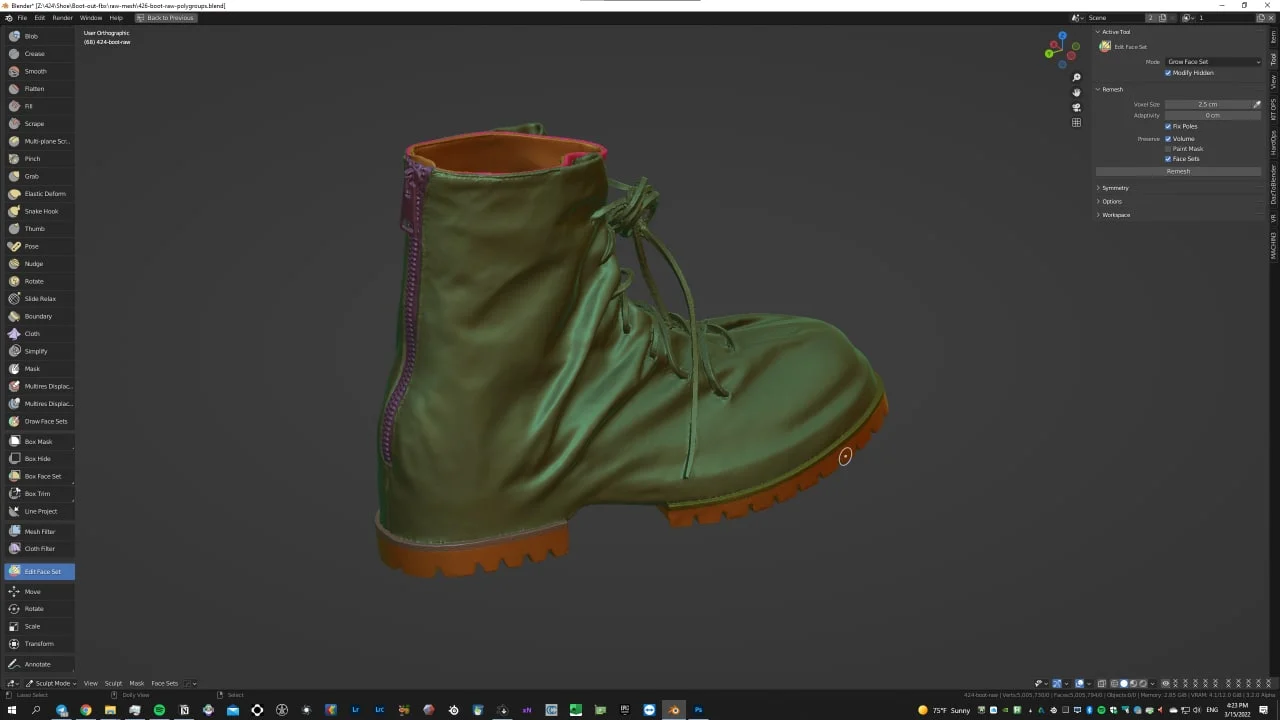Click the Remesh button

tap(1178, 171)
